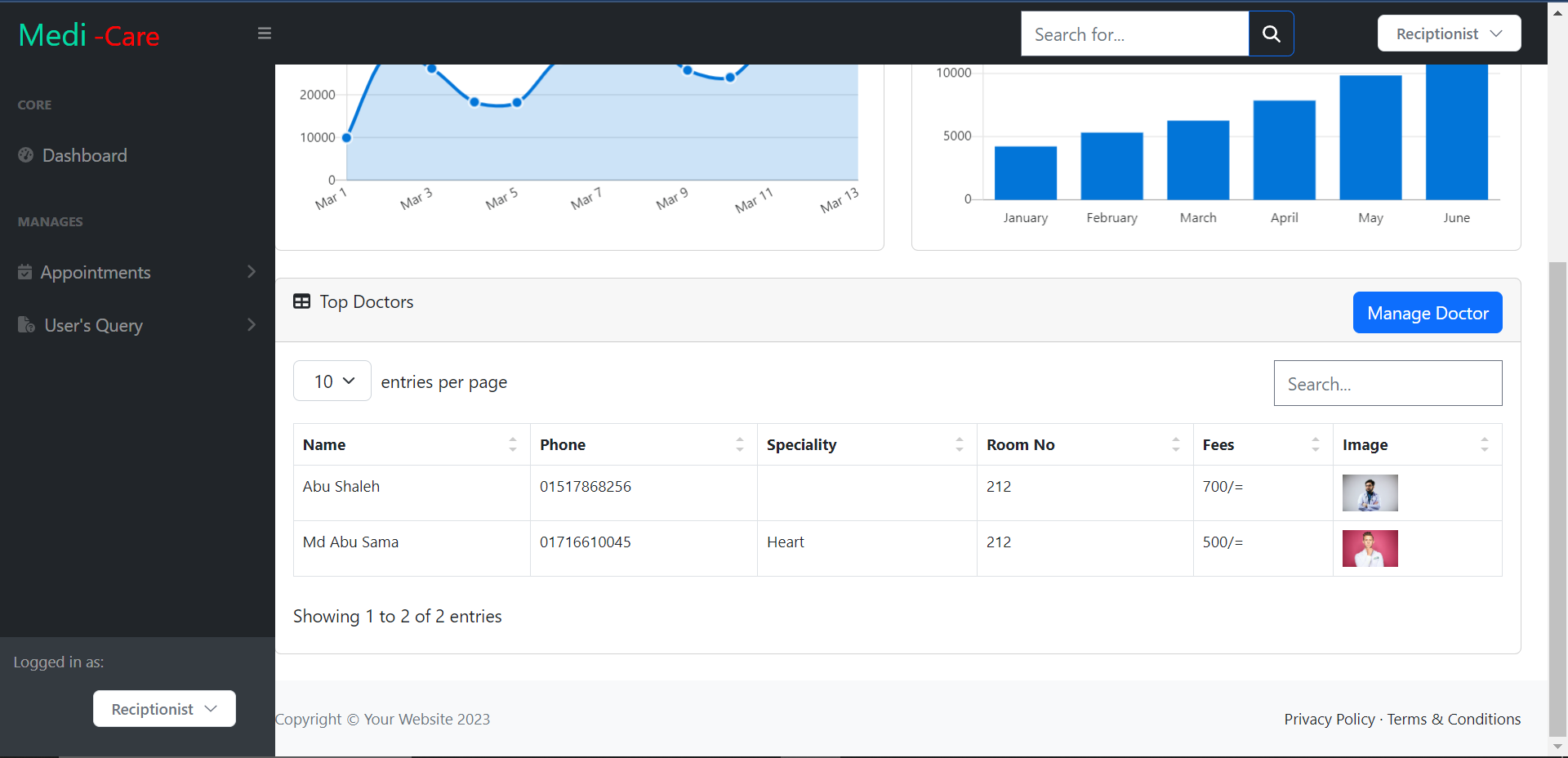
Task: Click the sort arrows on the Image column
Action: click(x=1484, y=444)
